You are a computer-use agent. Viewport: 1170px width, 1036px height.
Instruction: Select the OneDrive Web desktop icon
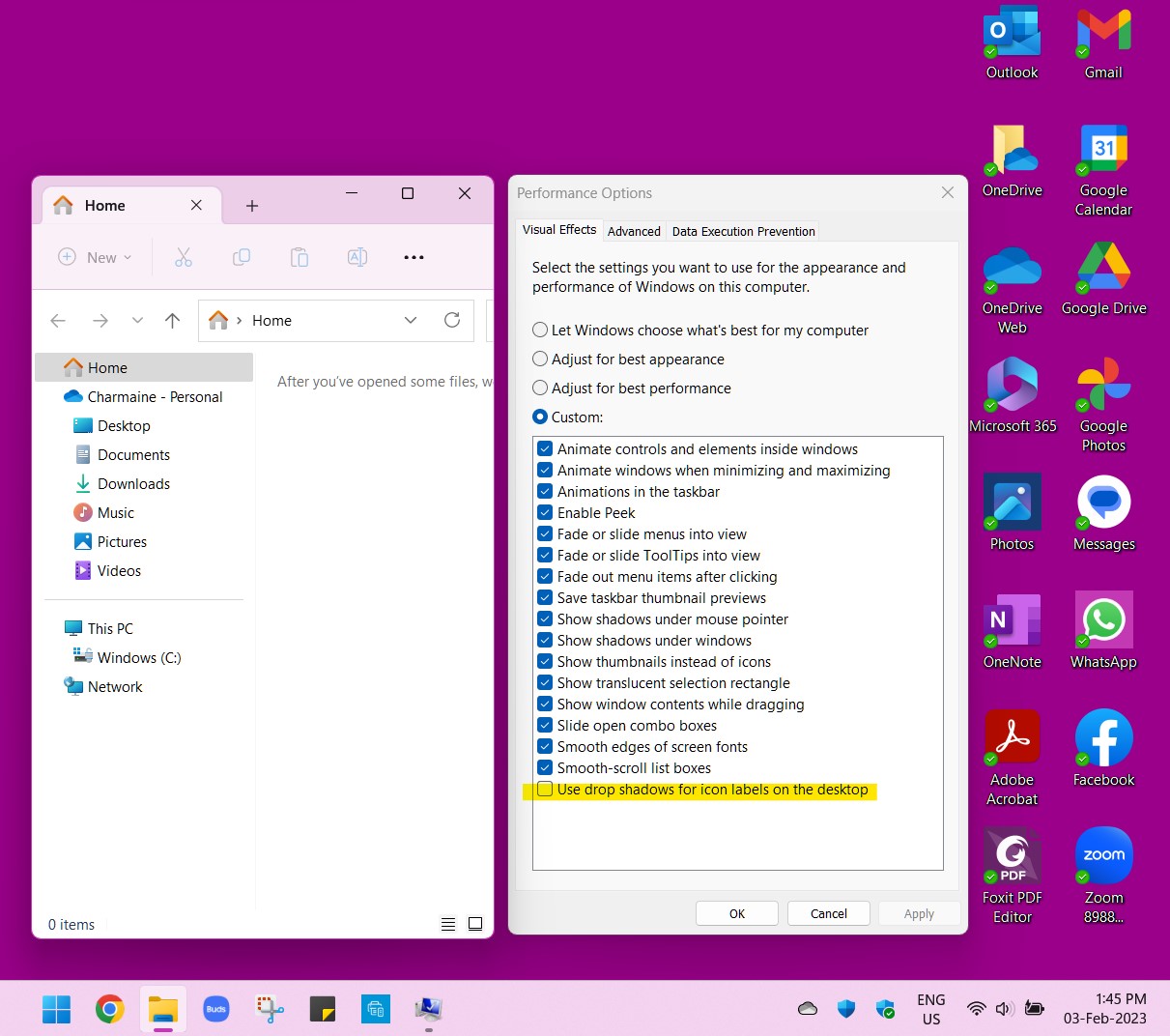[1012, 288]
